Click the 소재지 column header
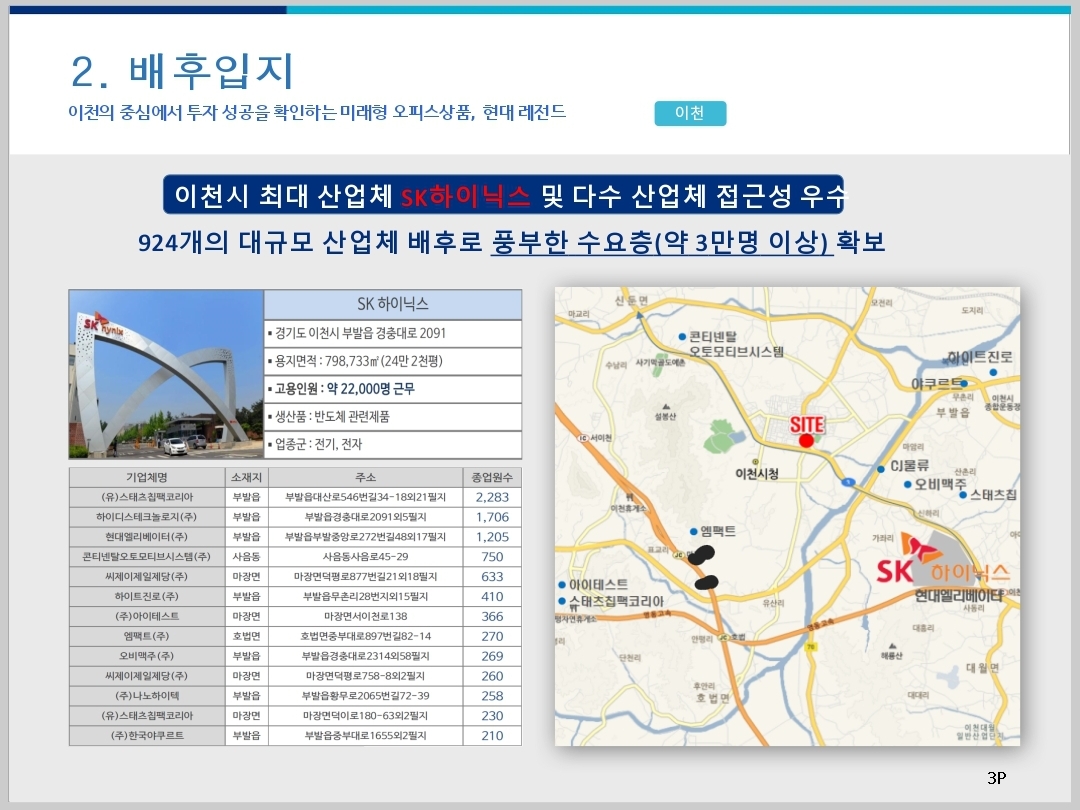The height and width of the screenshot is (810, 1080). click(x=247, y=477)
